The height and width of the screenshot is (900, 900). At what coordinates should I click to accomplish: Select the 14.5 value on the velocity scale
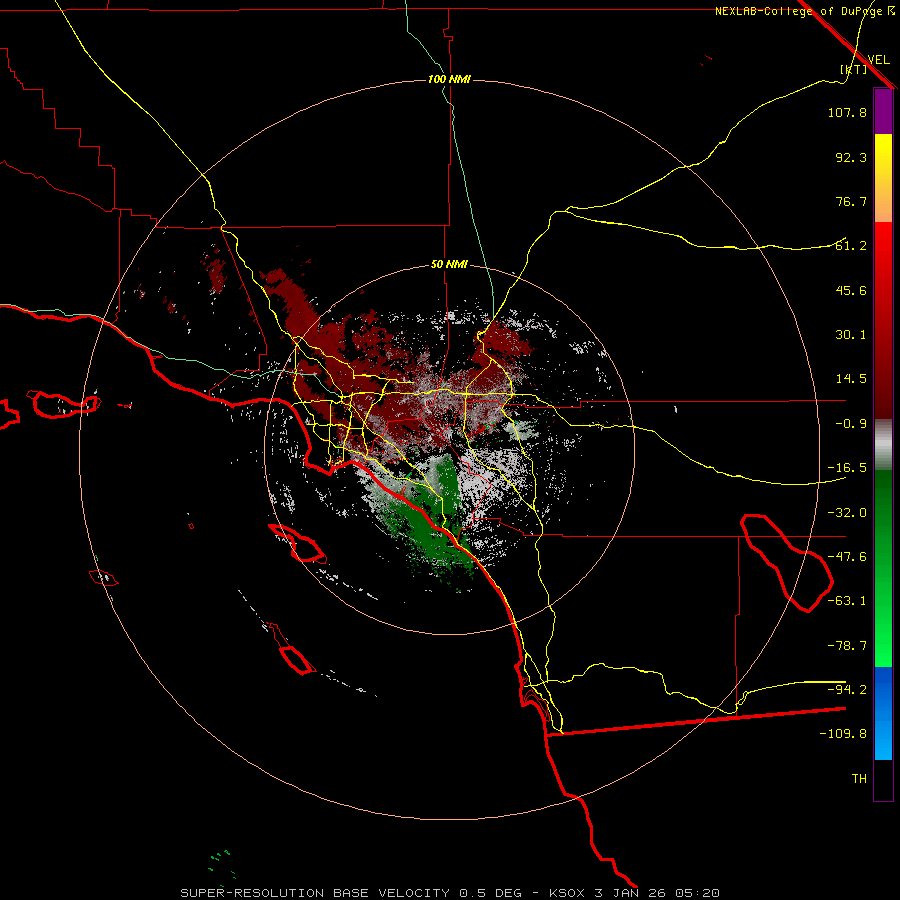tap(851, 379)
